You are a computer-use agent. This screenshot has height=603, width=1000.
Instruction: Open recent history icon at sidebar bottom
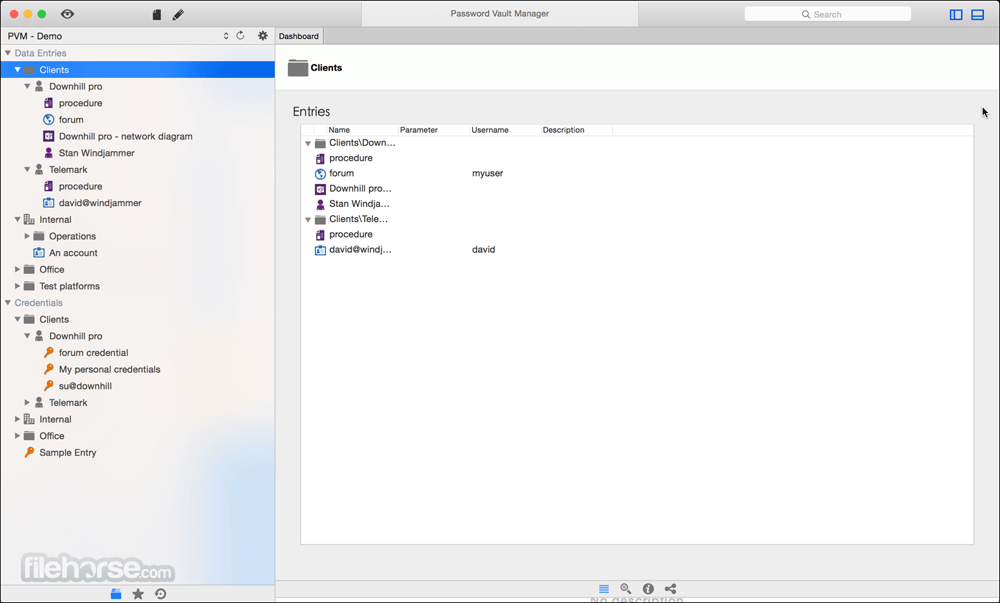pyautogui.click(x=160, y=593)
